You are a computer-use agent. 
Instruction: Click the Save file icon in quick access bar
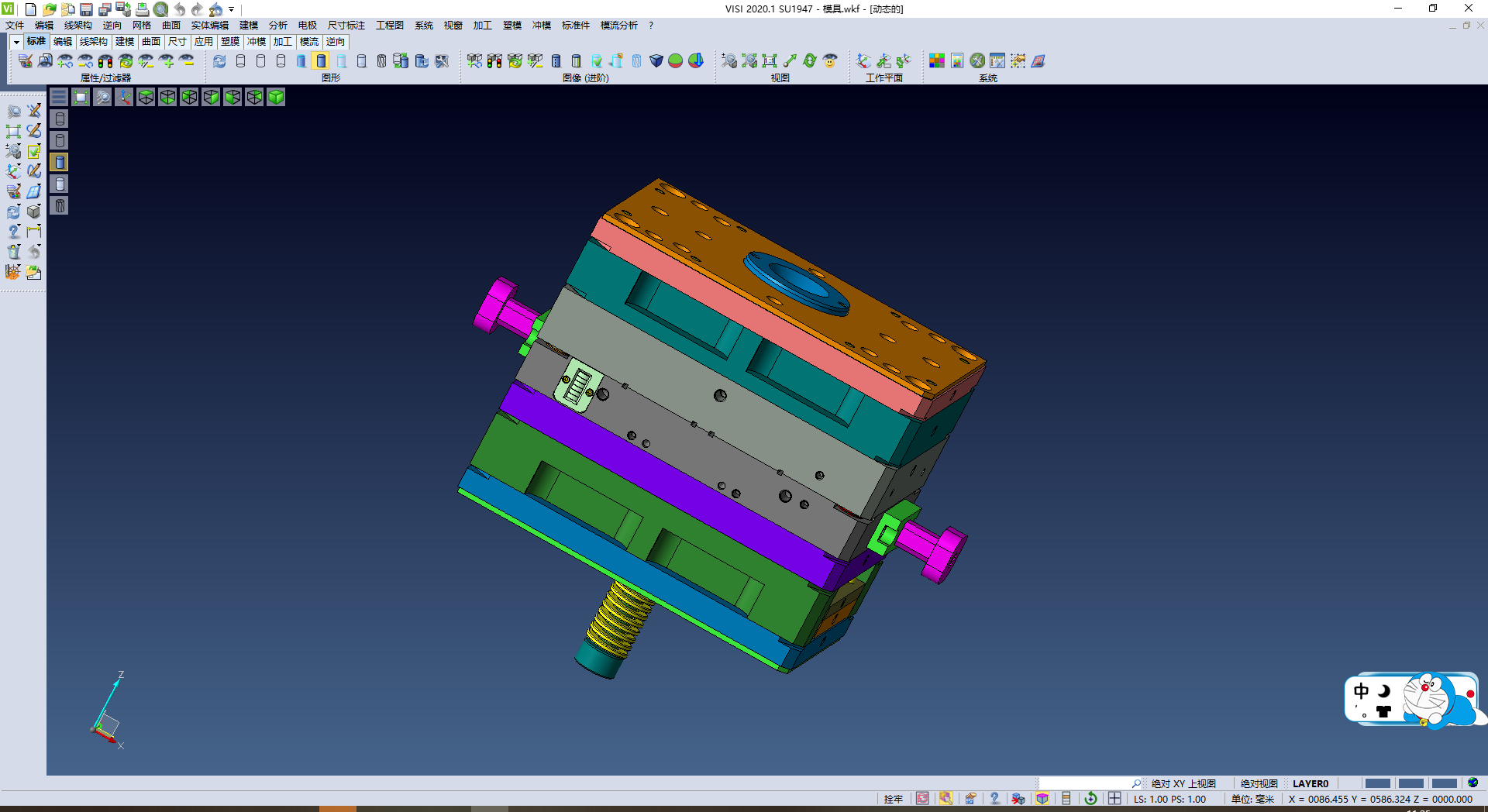(86, 9)
